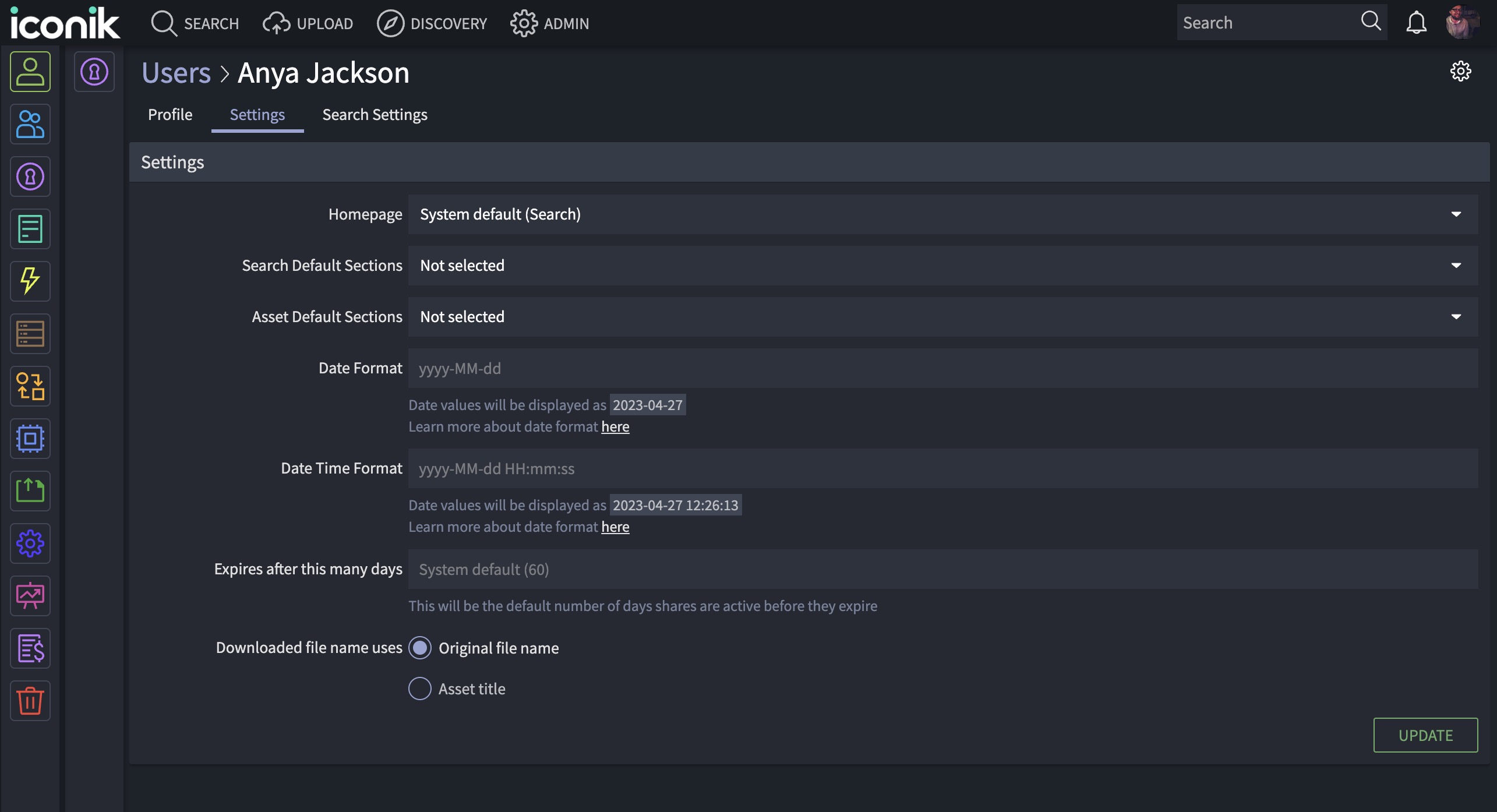Open the Recycle Bin section

(30, 700)
